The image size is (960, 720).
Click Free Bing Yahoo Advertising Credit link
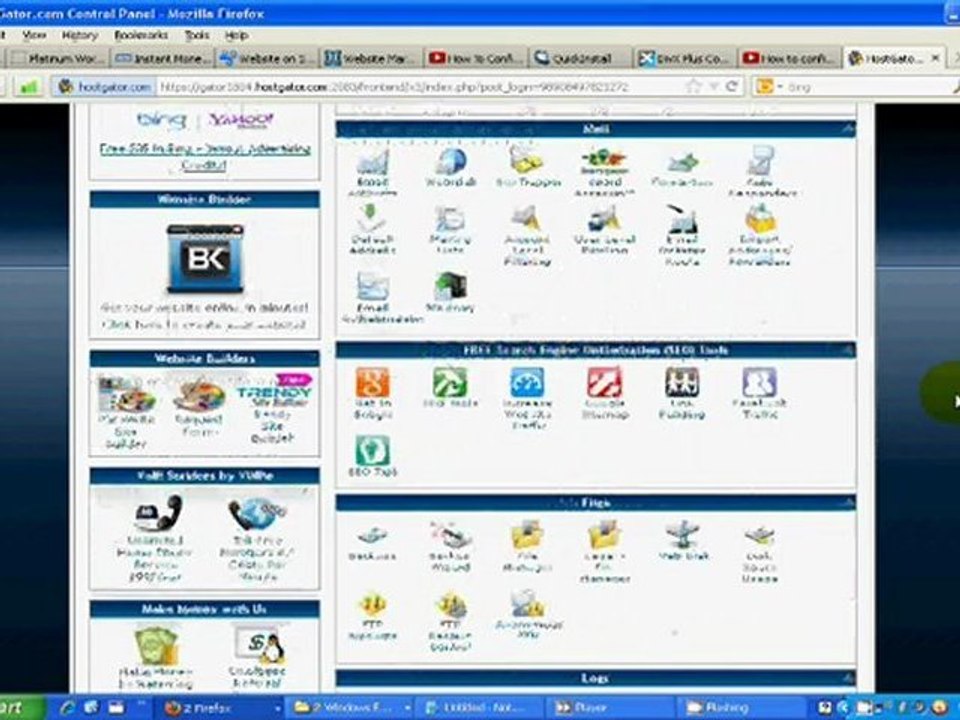205,156
